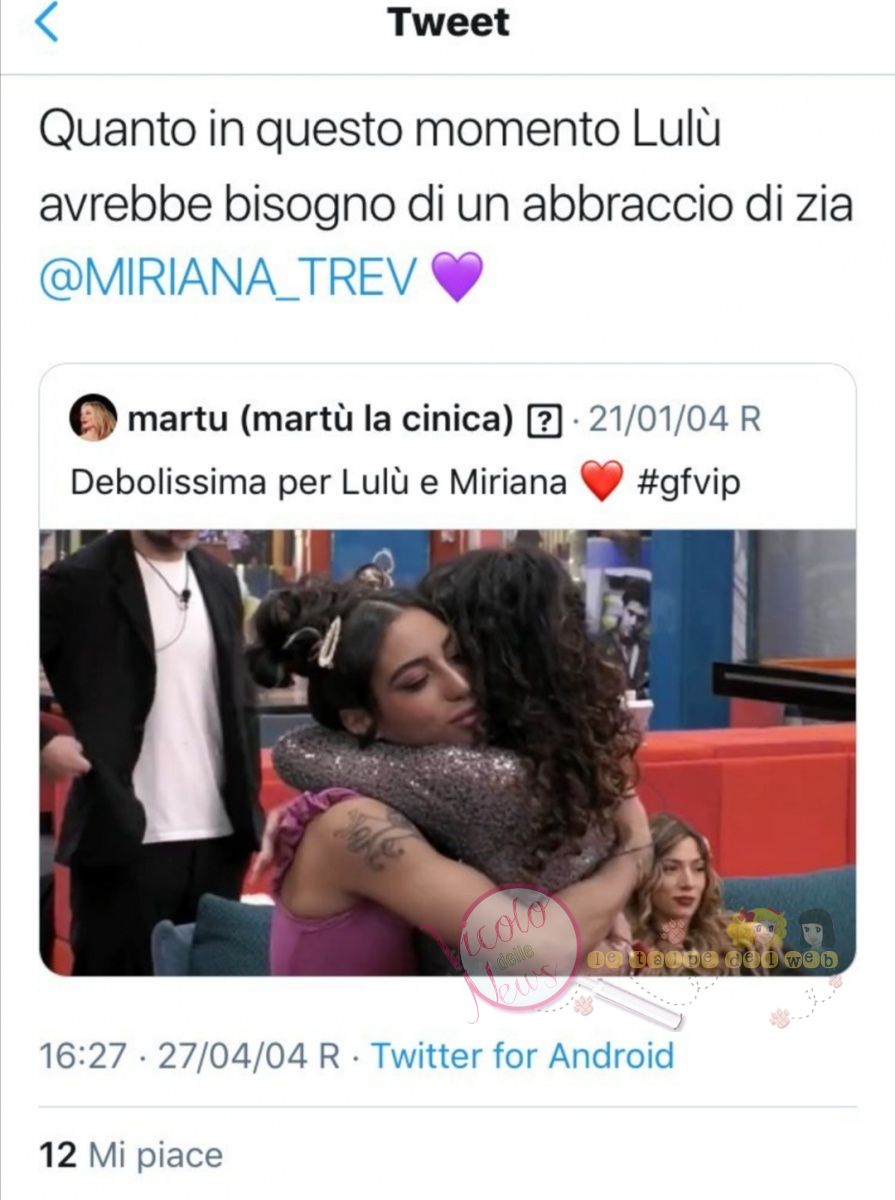The image size is (895, 1200).
Task: Tap main tweet text about Lulù
Action: click(x=446, y=168)
